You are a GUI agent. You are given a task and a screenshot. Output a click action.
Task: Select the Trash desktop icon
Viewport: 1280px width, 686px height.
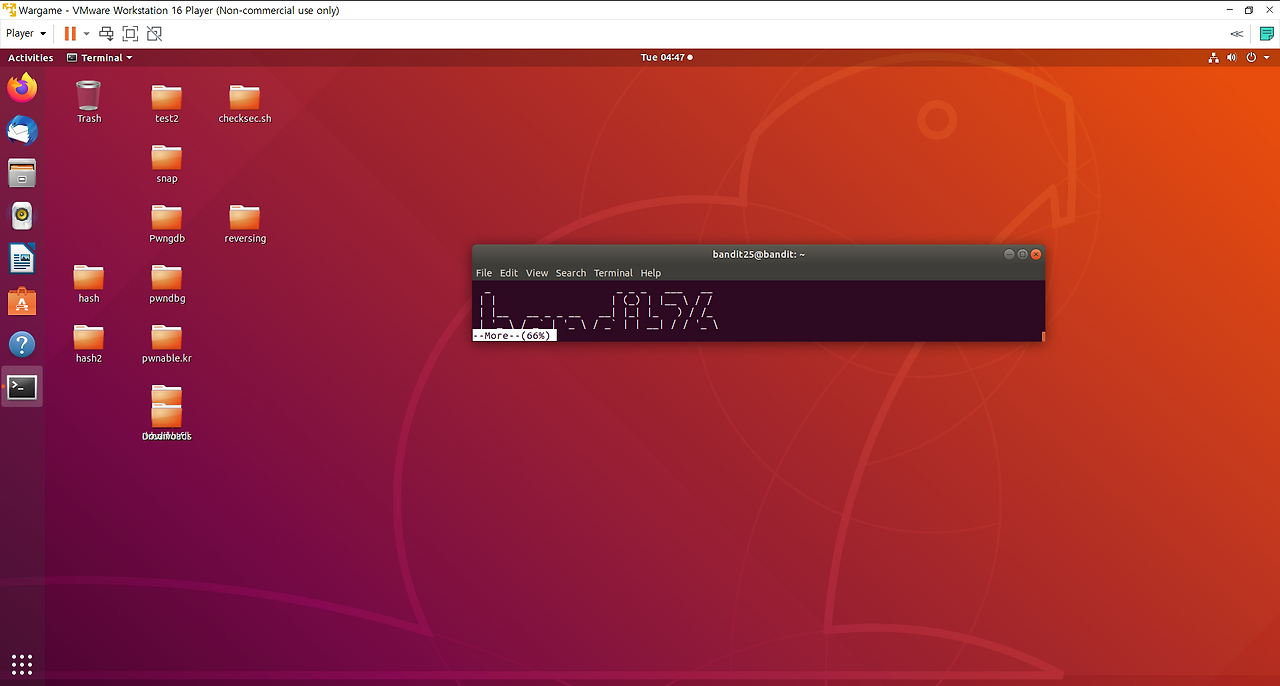pos(89,102)
